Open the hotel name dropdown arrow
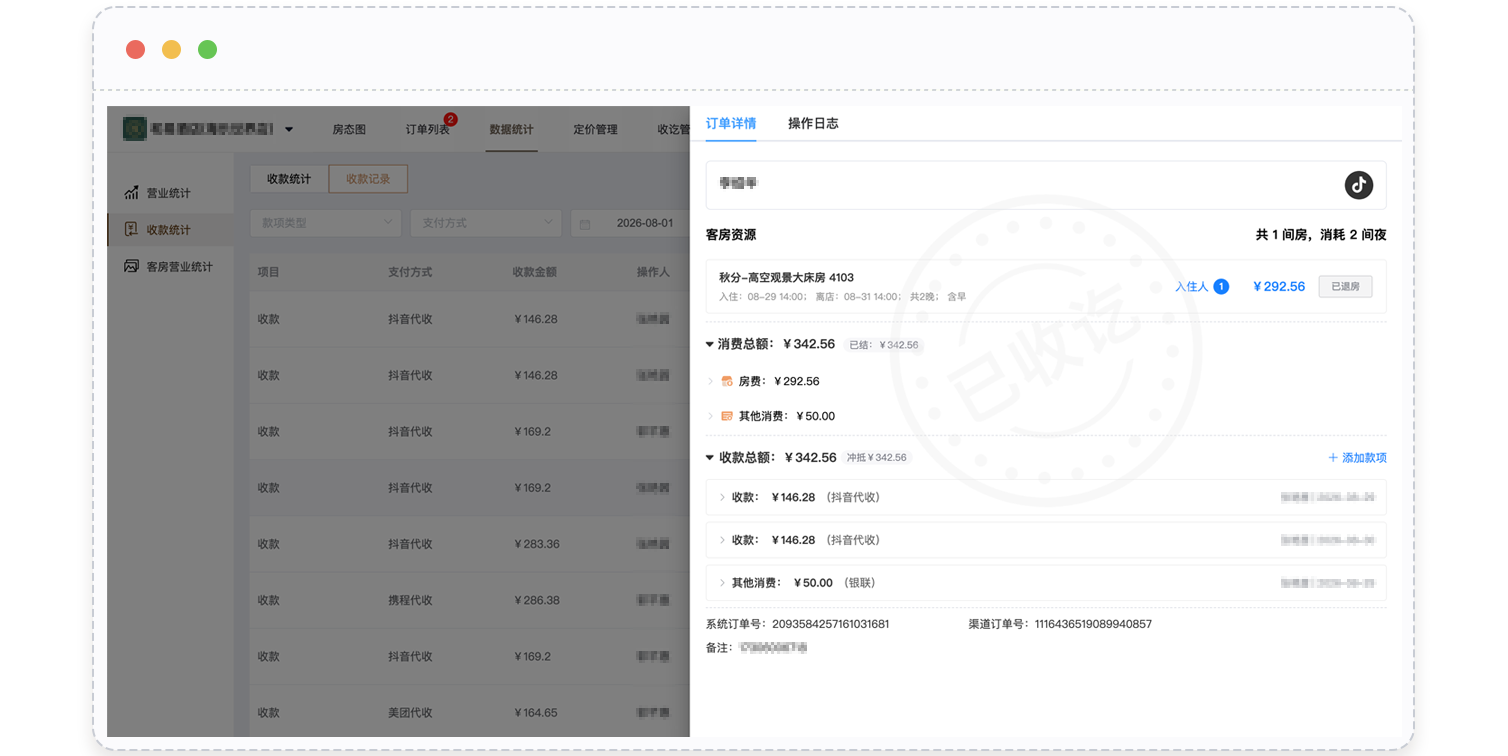Image resolution: width=1508 pixels, height=756 pixels. click(x=289, y=129)
